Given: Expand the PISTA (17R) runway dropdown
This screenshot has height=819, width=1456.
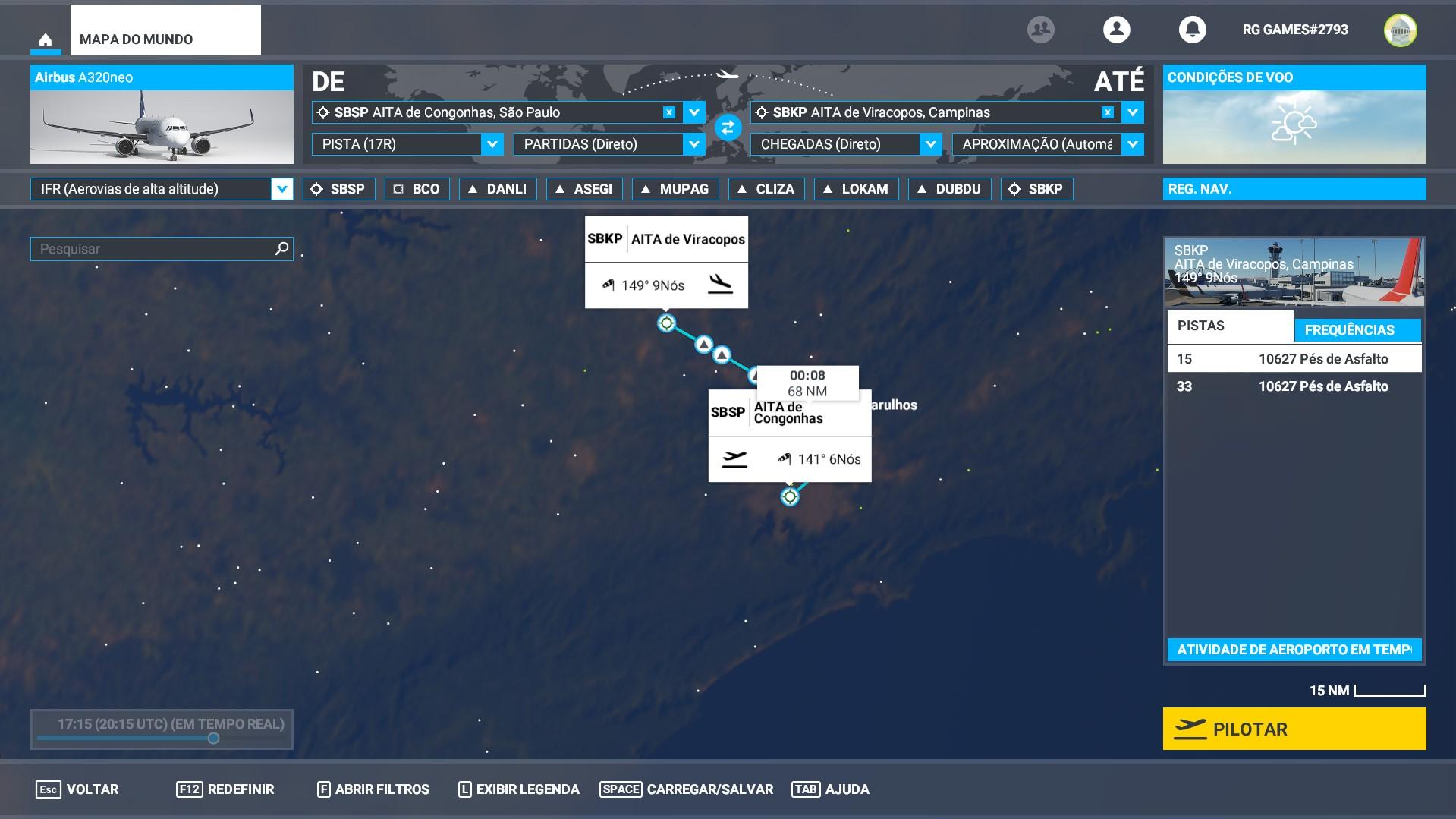Looking at the screenshot, I should 492,144.
